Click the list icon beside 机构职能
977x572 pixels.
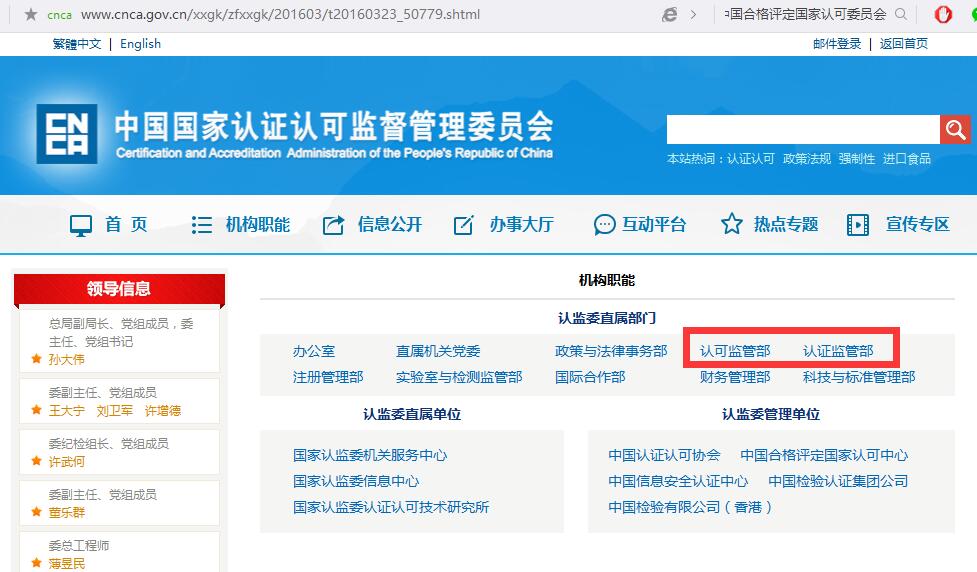[x=202, y=224]
